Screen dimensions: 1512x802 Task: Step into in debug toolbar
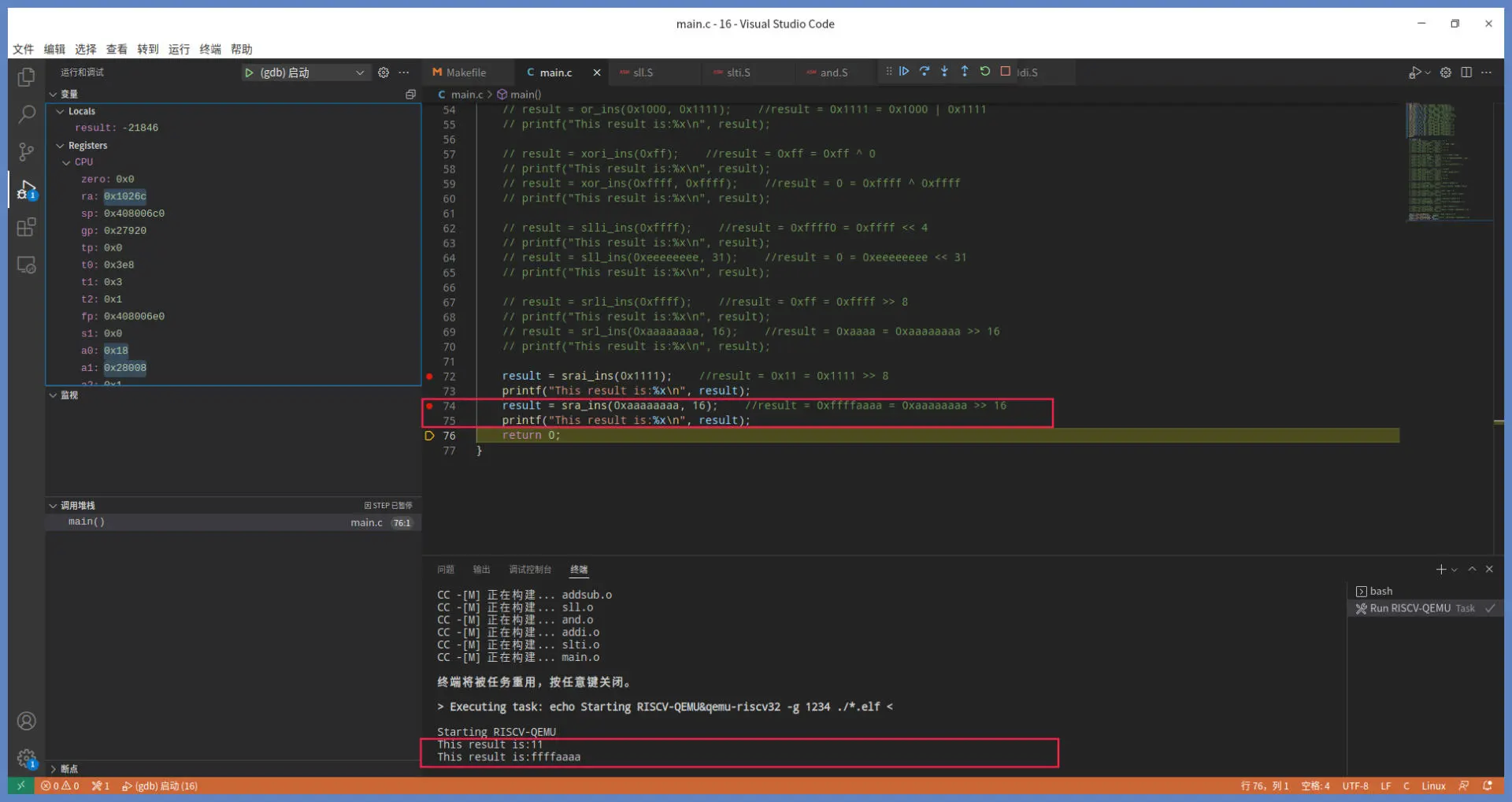click(944, 72)
